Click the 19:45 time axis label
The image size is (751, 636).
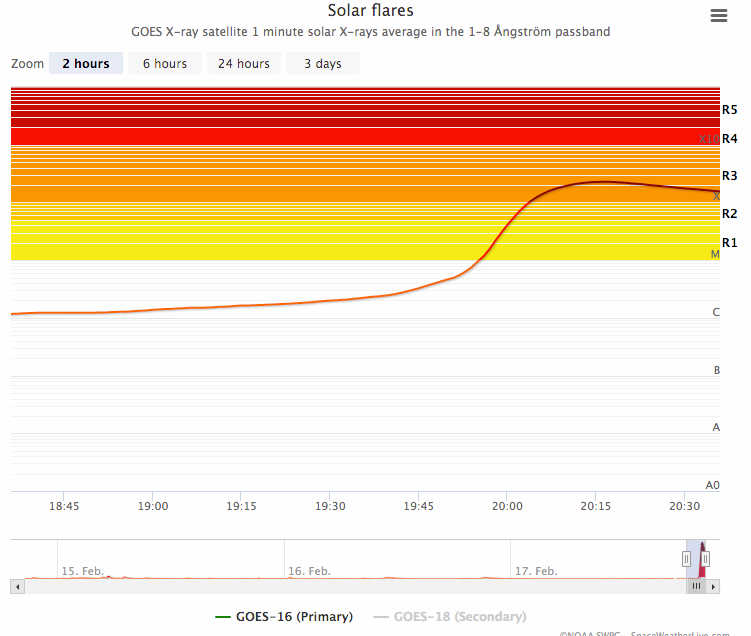pyautogui.click(x=418, y=506)
